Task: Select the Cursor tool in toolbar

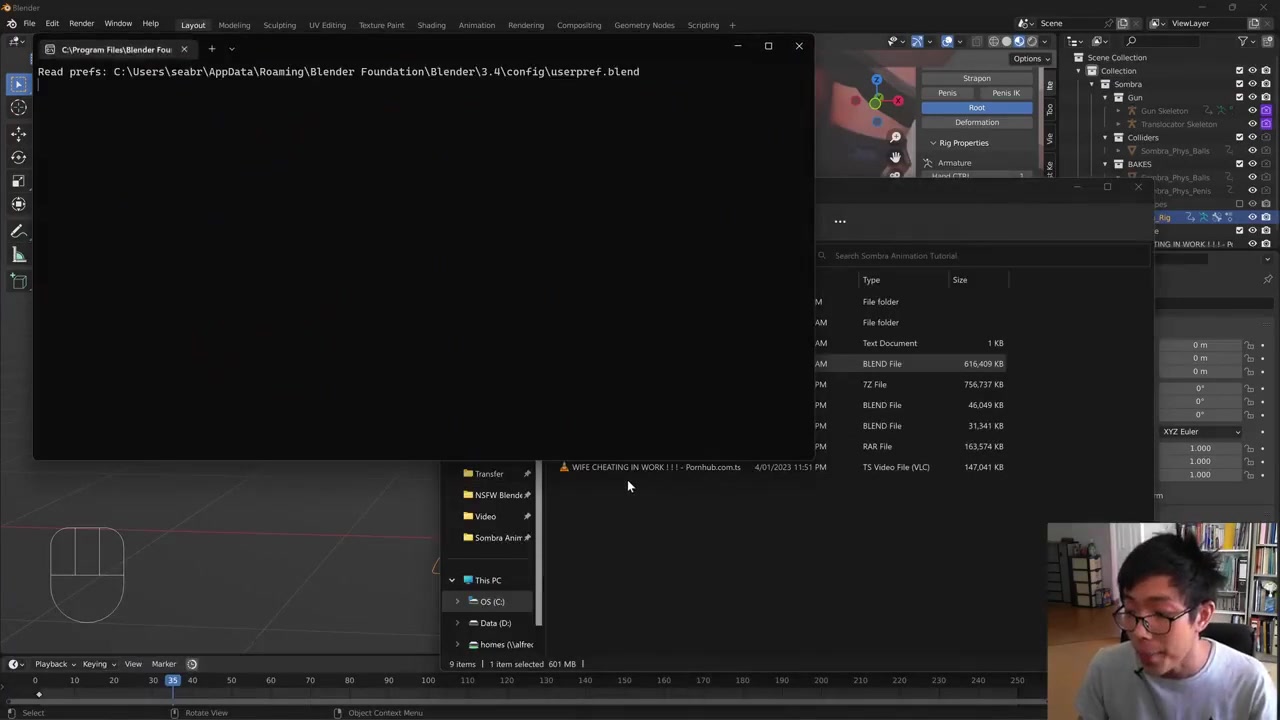Action: (18, 108)
